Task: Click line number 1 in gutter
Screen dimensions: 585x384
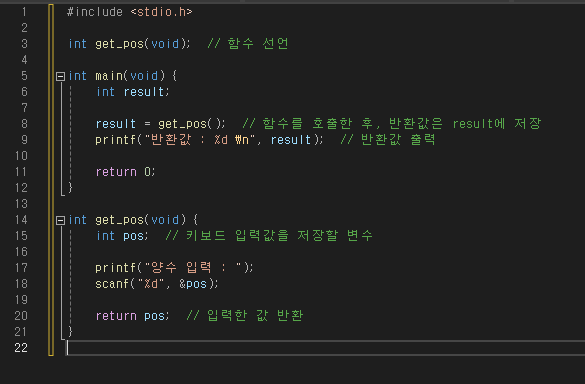Action: coord(24,12)
